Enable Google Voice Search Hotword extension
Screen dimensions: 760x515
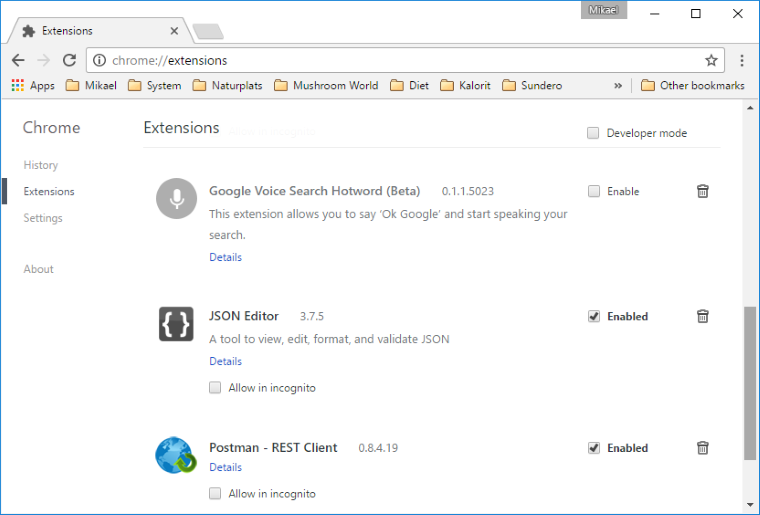click(x=594, y=191)
